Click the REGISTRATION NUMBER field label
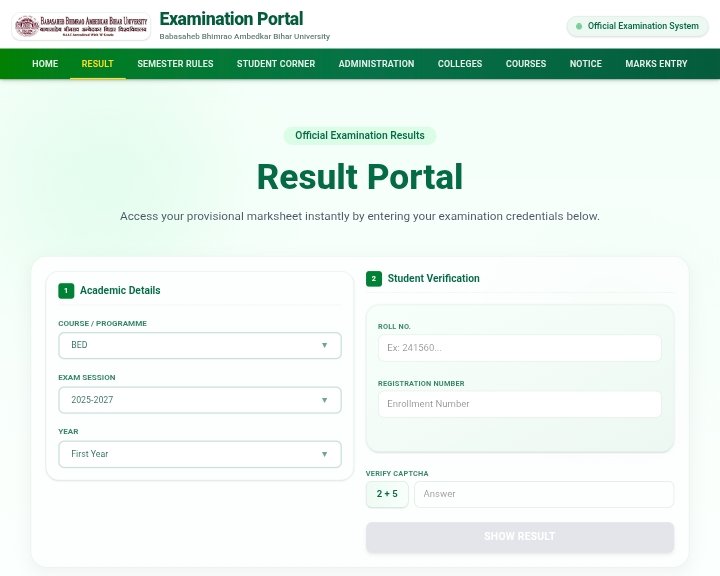The image size is (720, 576). (x=421, y=384)
